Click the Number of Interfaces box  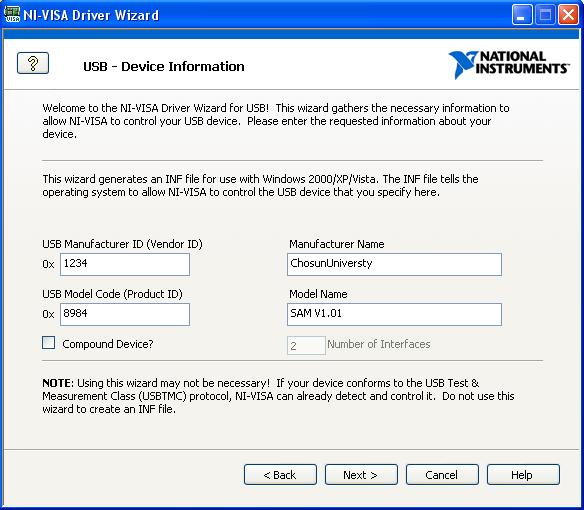[x=306, y=345]
